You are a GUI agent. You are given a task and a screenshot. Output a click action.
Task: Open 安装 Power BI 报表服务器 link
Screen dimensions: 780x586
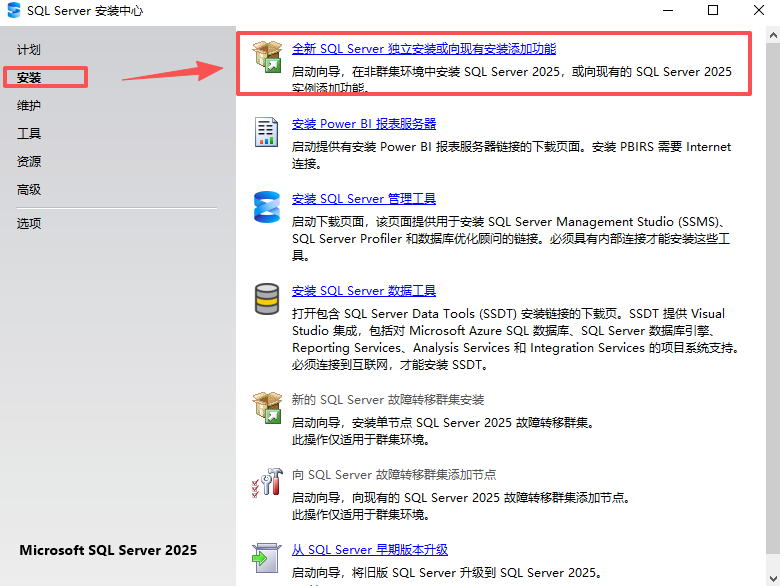click(x=364, y=124)
